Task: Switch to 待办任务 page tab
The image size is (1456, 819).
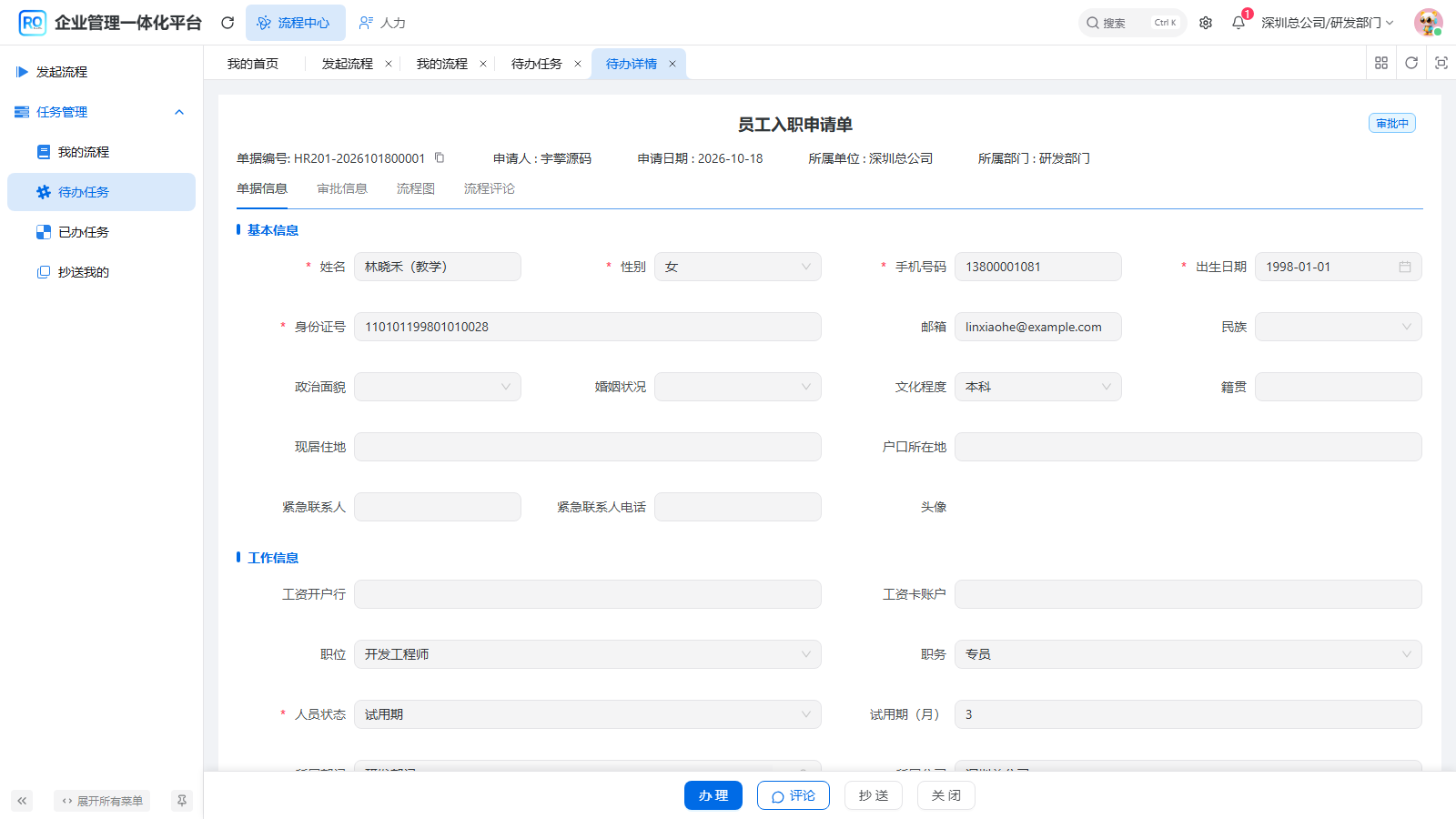Action: point(537,64)
